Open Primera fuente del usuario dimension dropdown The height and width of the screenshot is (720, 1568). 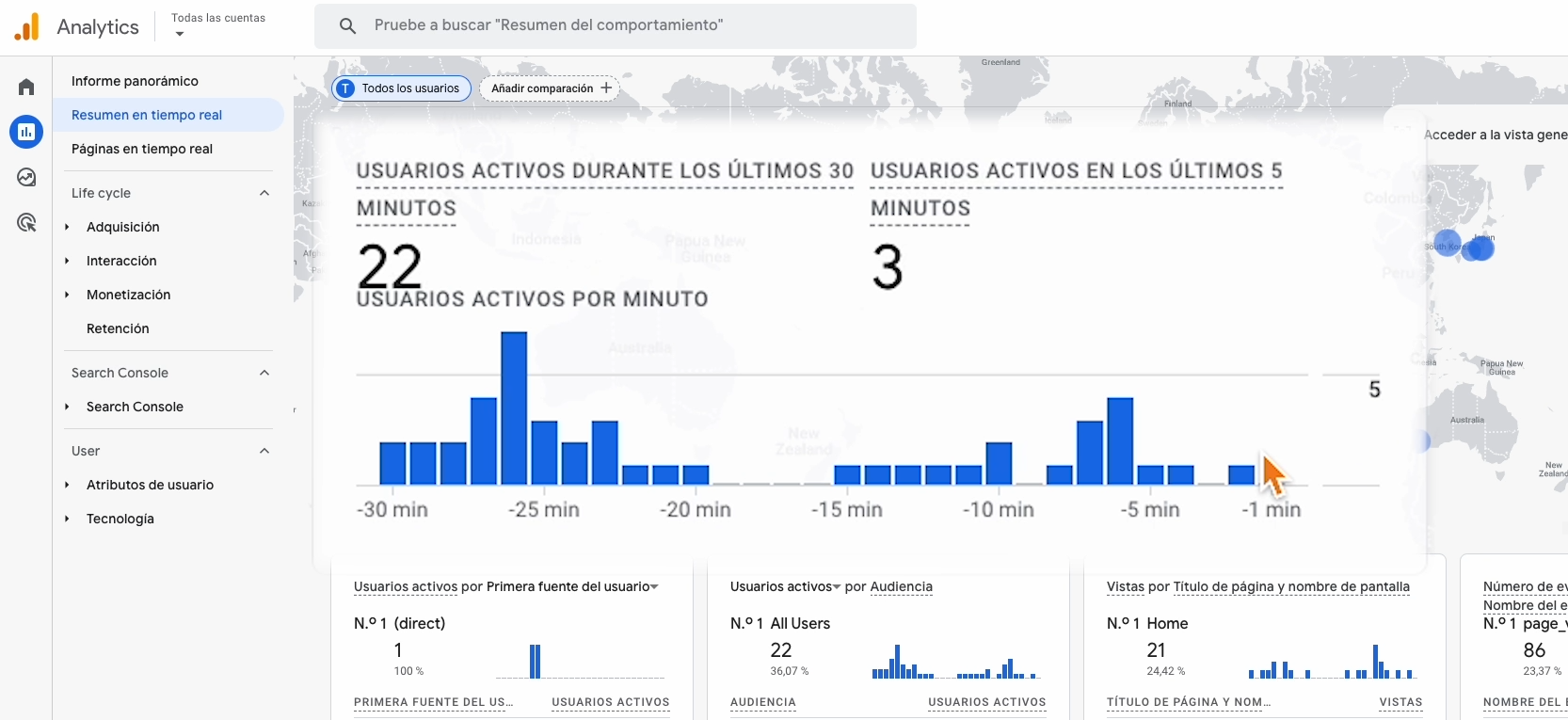coord(572,586)
